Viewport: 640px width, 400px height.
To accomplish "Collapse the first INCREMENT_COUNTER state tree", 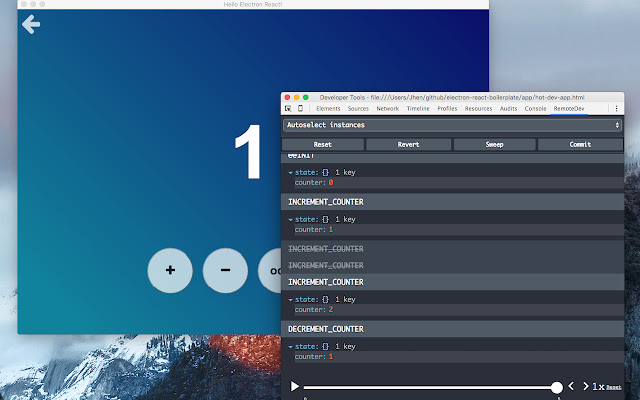I will tap(291, 219).
